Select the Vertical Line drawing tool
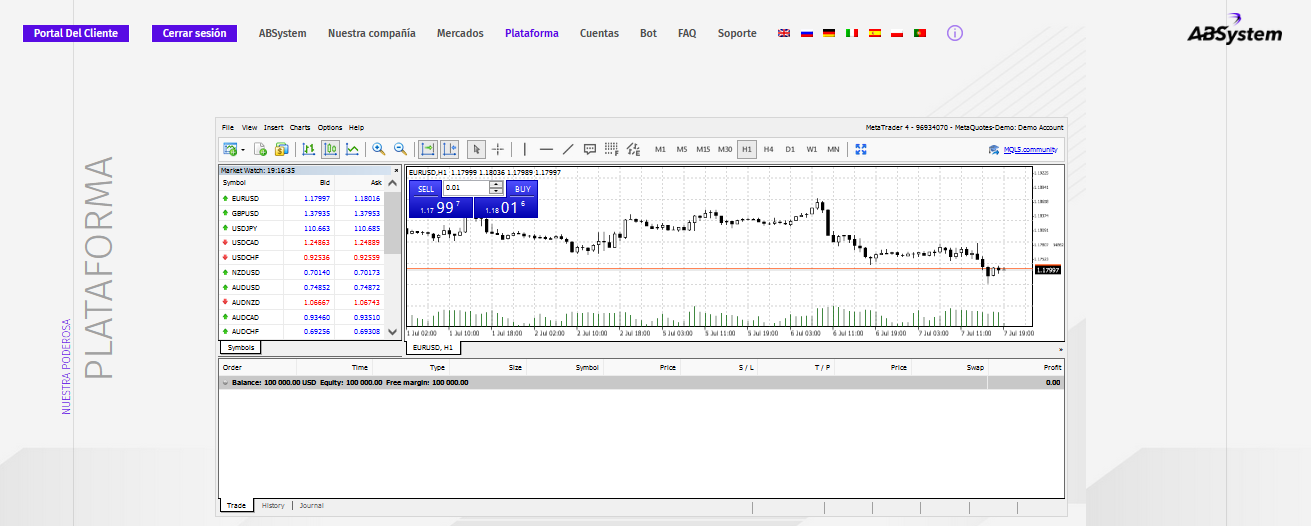 coord(524,149)
